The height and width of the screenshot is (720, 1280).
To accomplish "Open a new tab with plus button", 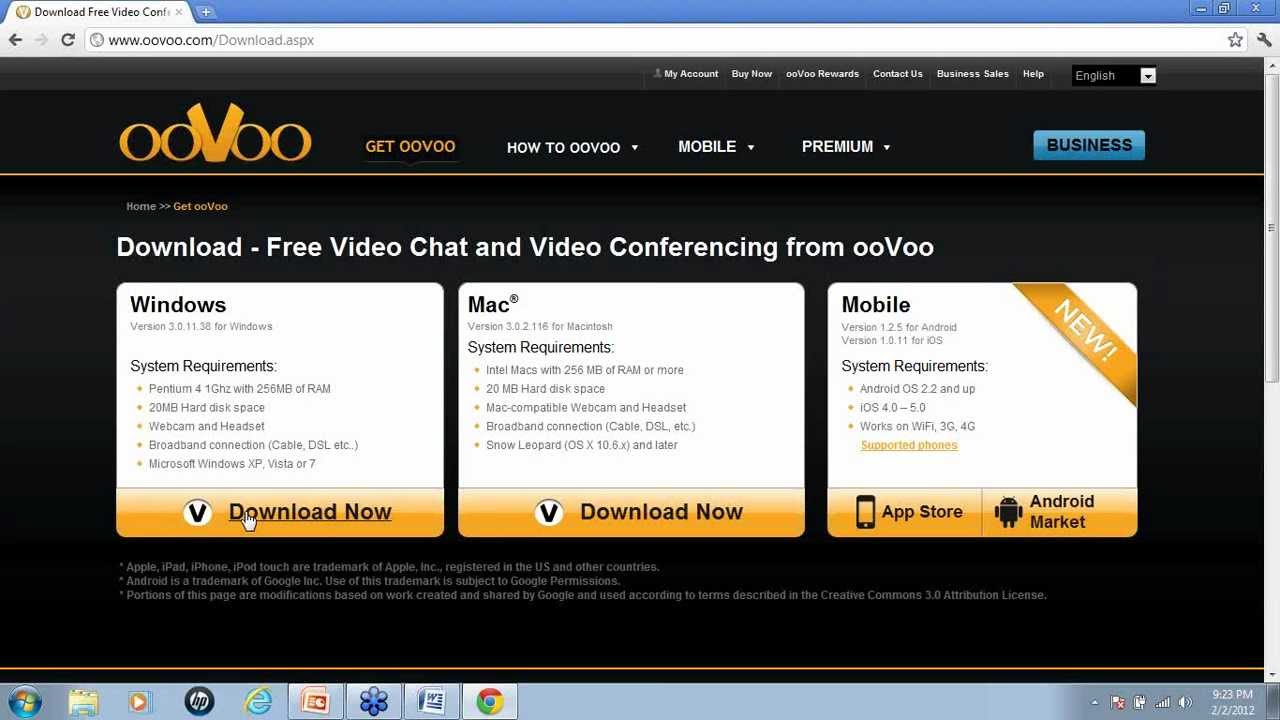I will pyautogui.click(x=205, y=12).
